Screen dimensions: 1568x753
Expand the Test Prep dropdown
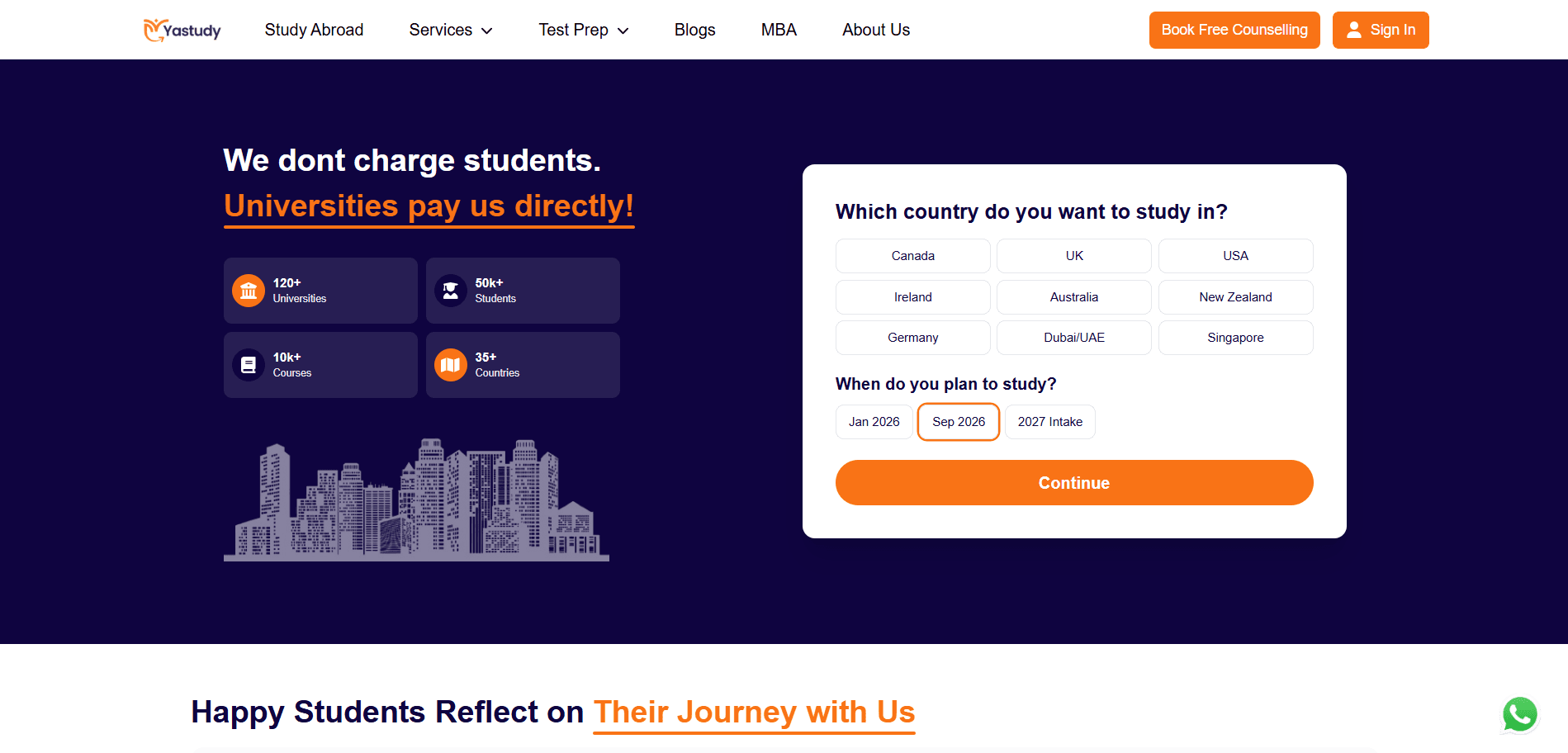pos(583,30)
